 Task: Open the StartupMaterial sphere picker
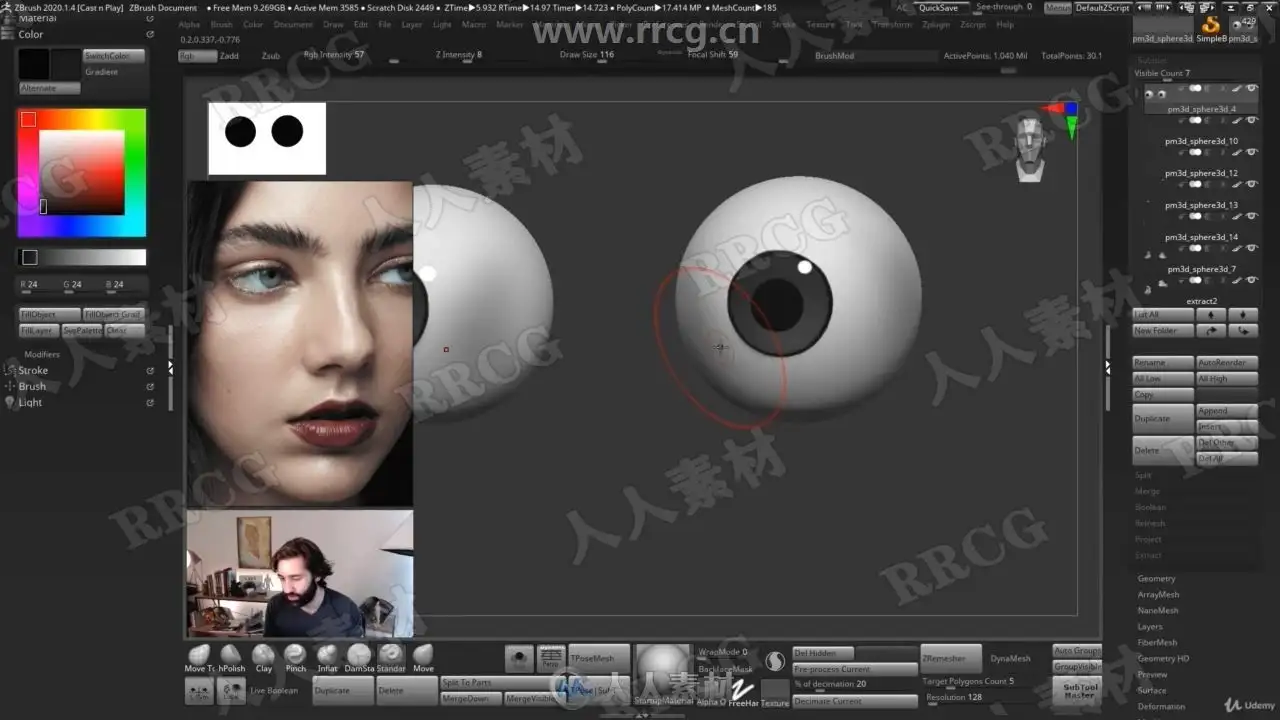tap(662, 672)
